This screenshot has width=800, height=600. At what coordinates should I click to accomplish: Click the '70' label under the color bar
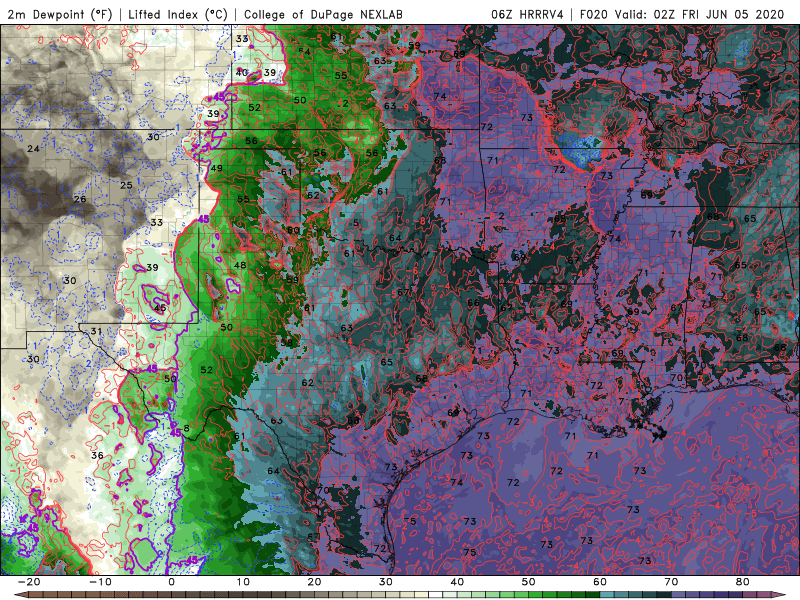[x=671, y=582]
